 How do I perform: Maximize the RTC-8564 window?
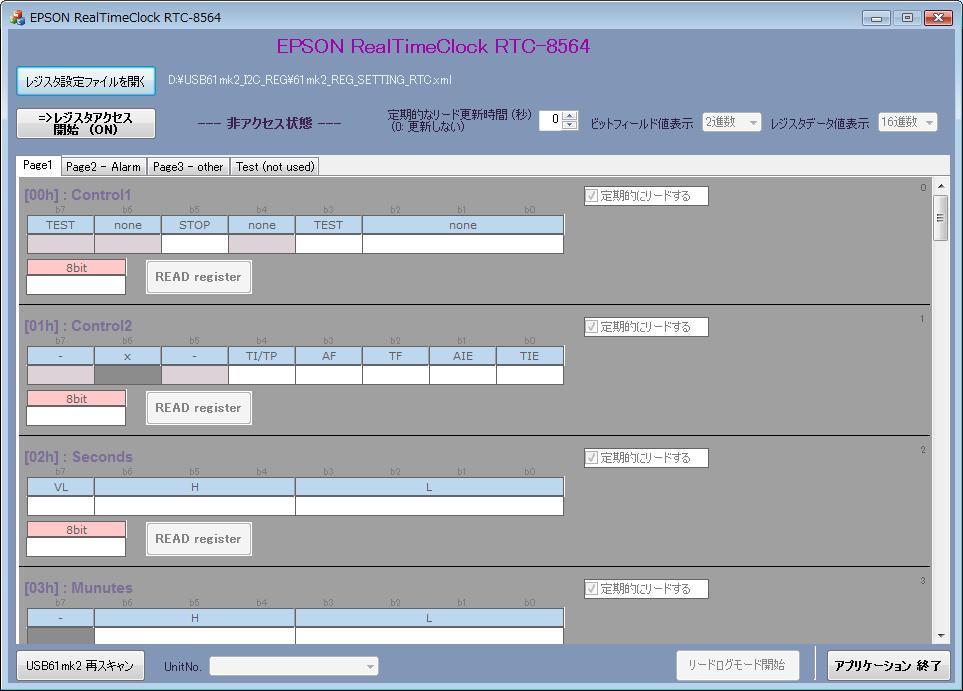pyautogui.click(x=907, y=18)
